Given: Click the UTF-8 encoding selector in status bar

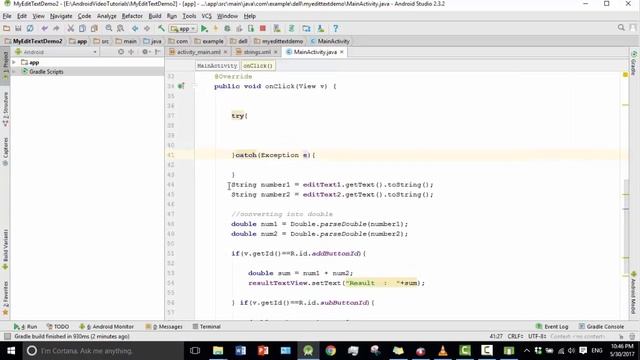Looking at the screenshot, I should tap(537, 336).
